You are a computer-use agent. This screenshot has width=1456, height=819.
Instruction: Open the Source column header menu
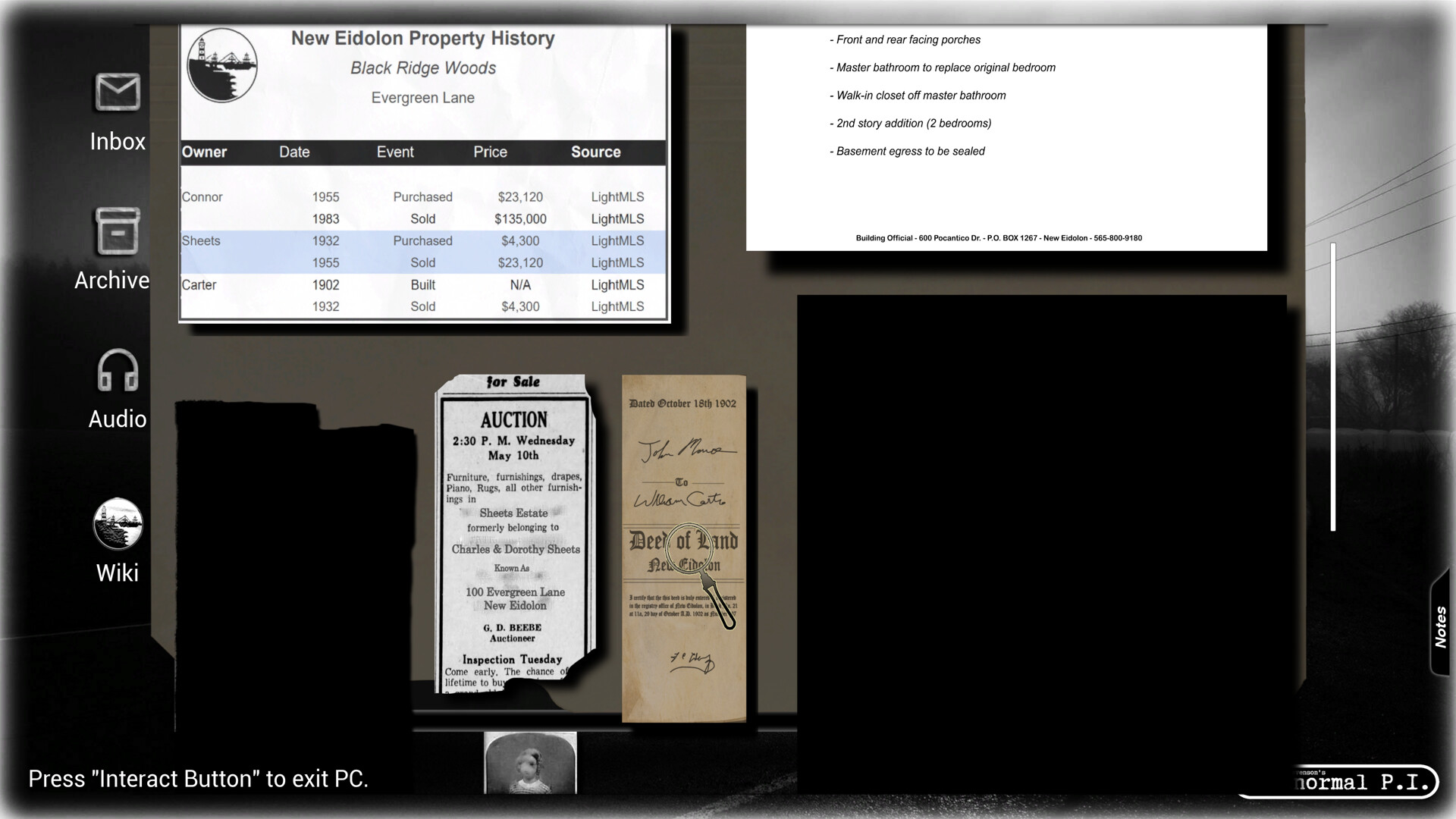coord(595,152)
